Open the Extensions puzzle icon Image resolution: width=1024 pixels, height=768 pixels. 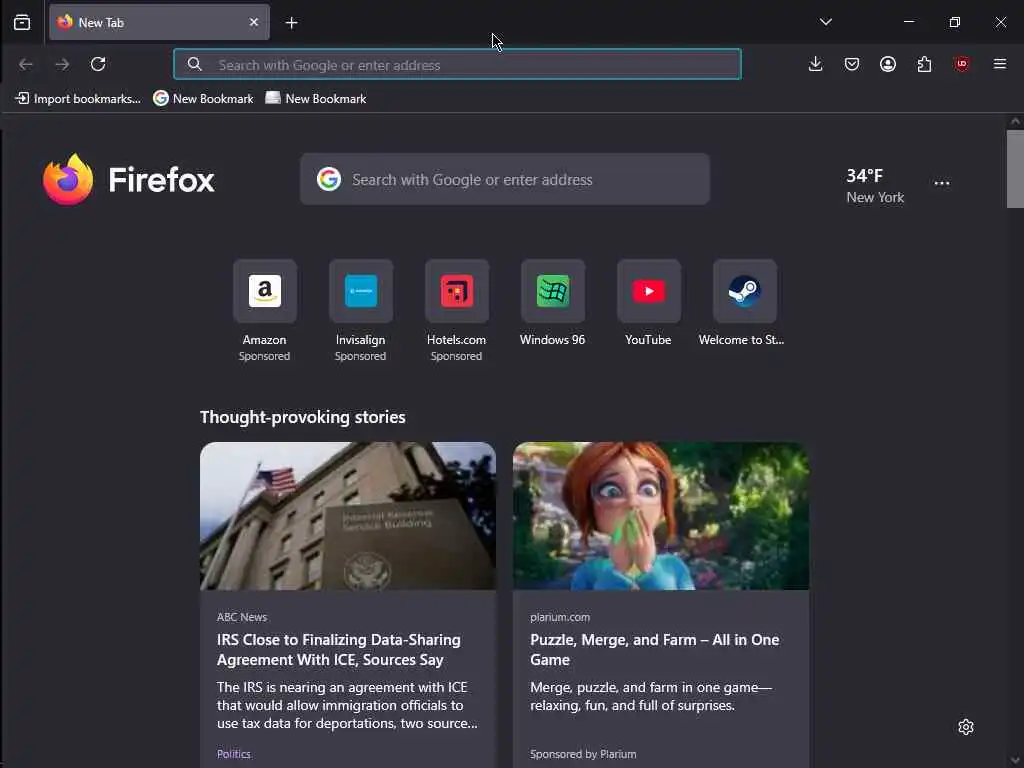pos(924,64)
